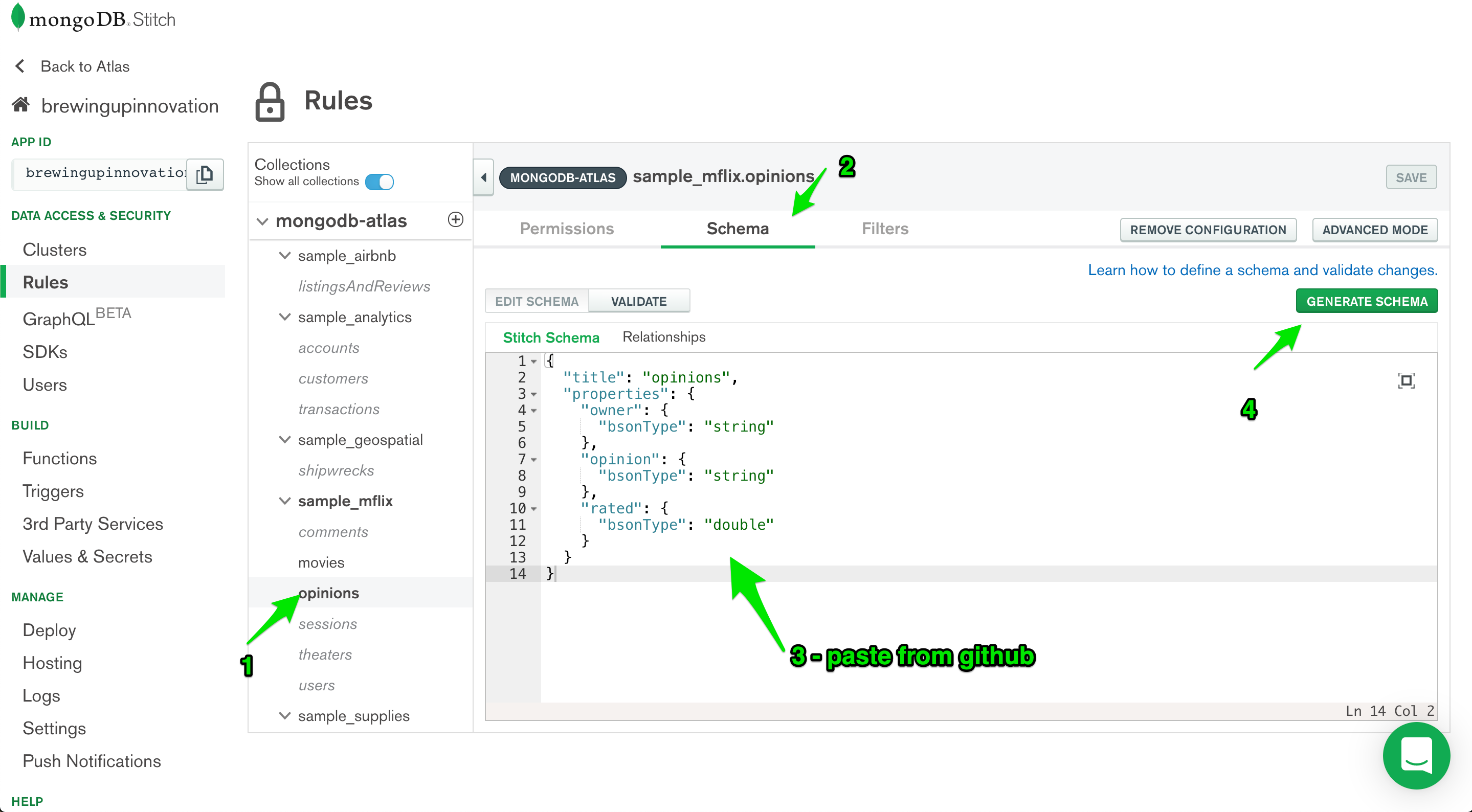Select the shipwrecks collection
Image resolution: width=1472 pixels, height=812 pixels.
pos(336,470)
